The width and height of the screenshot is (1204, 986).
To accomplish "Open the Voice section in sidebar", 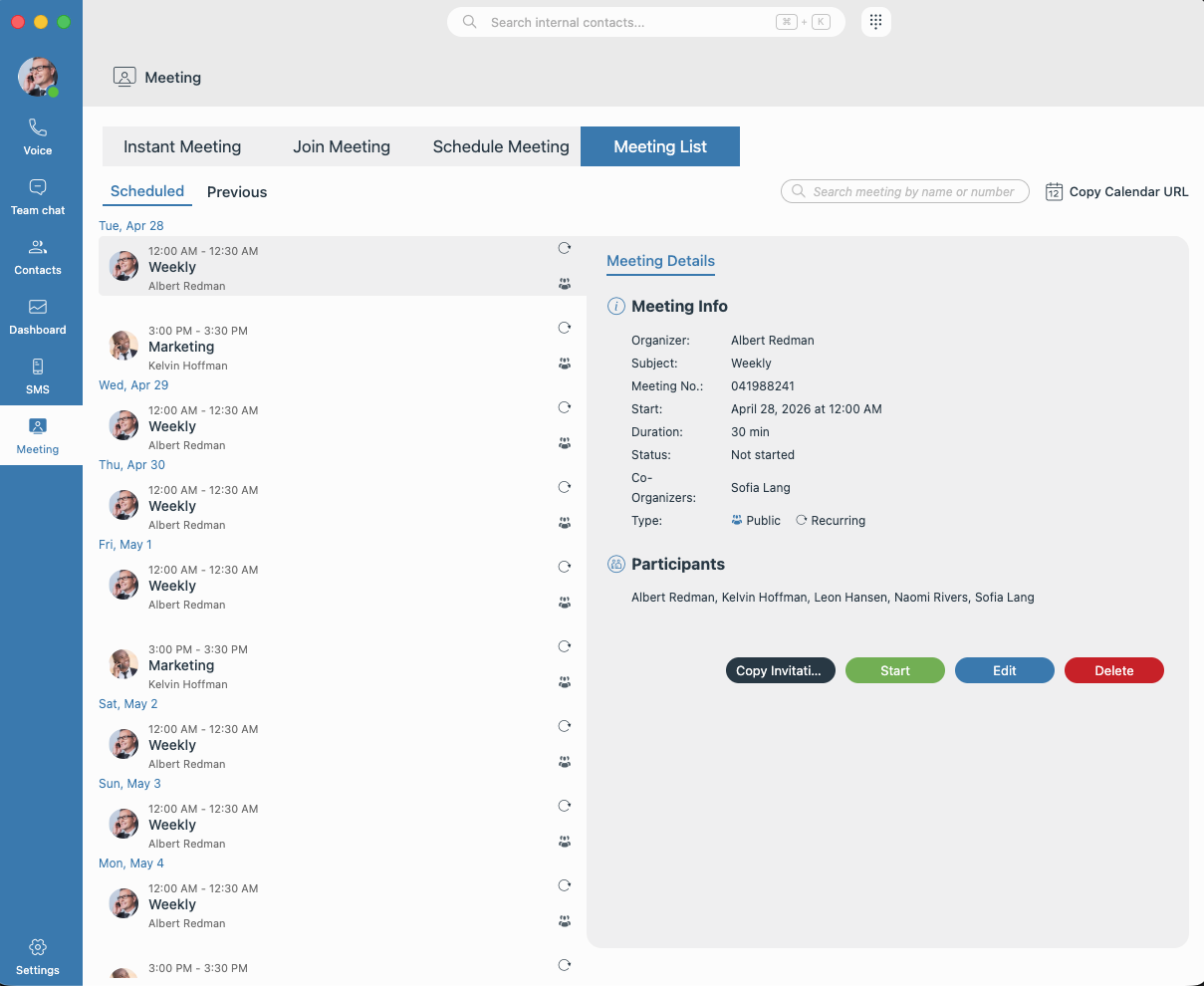I will pyautogui.click(x=38, y=136).
